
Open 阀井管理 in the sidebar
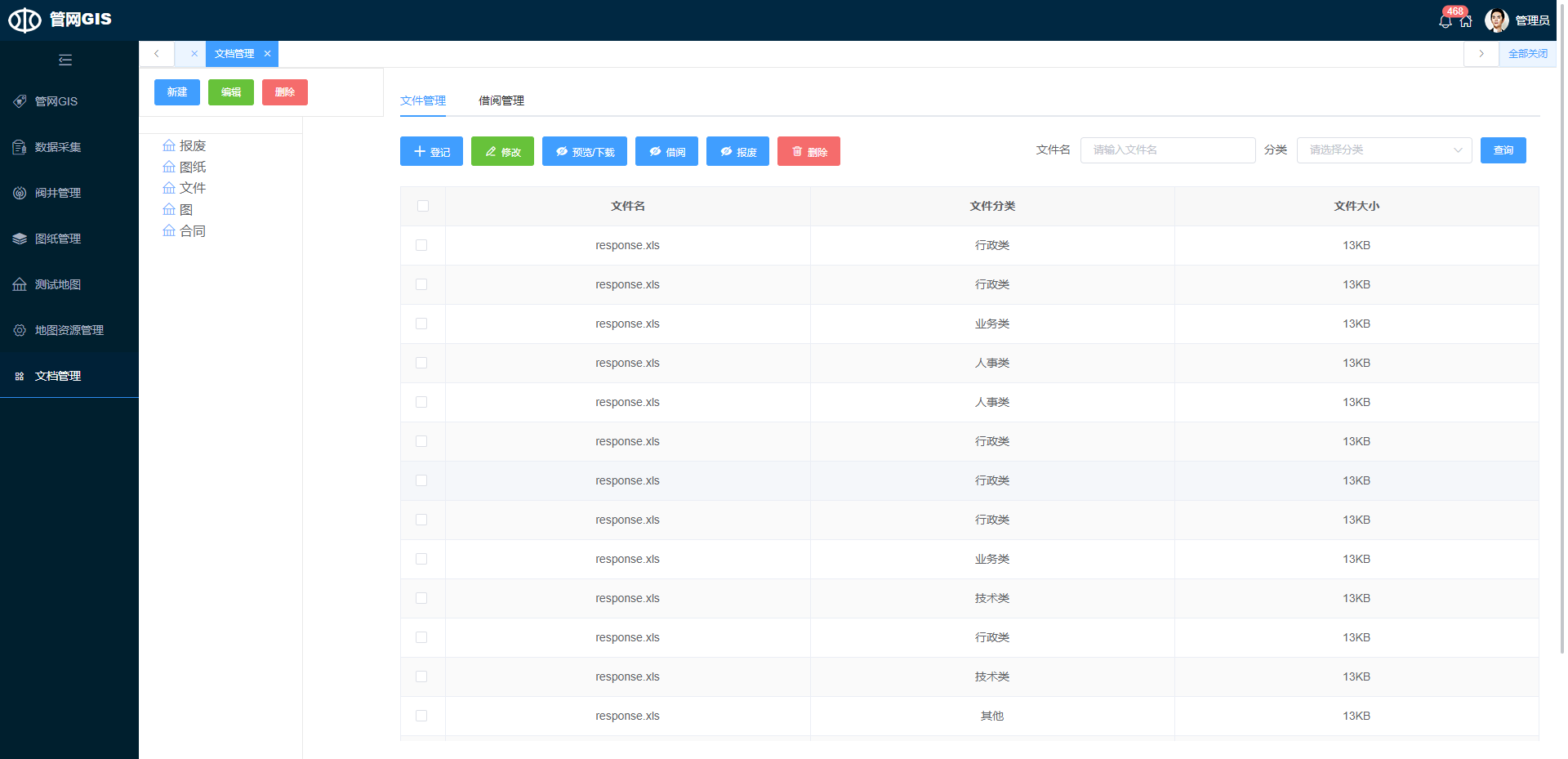tap(57, 193)
